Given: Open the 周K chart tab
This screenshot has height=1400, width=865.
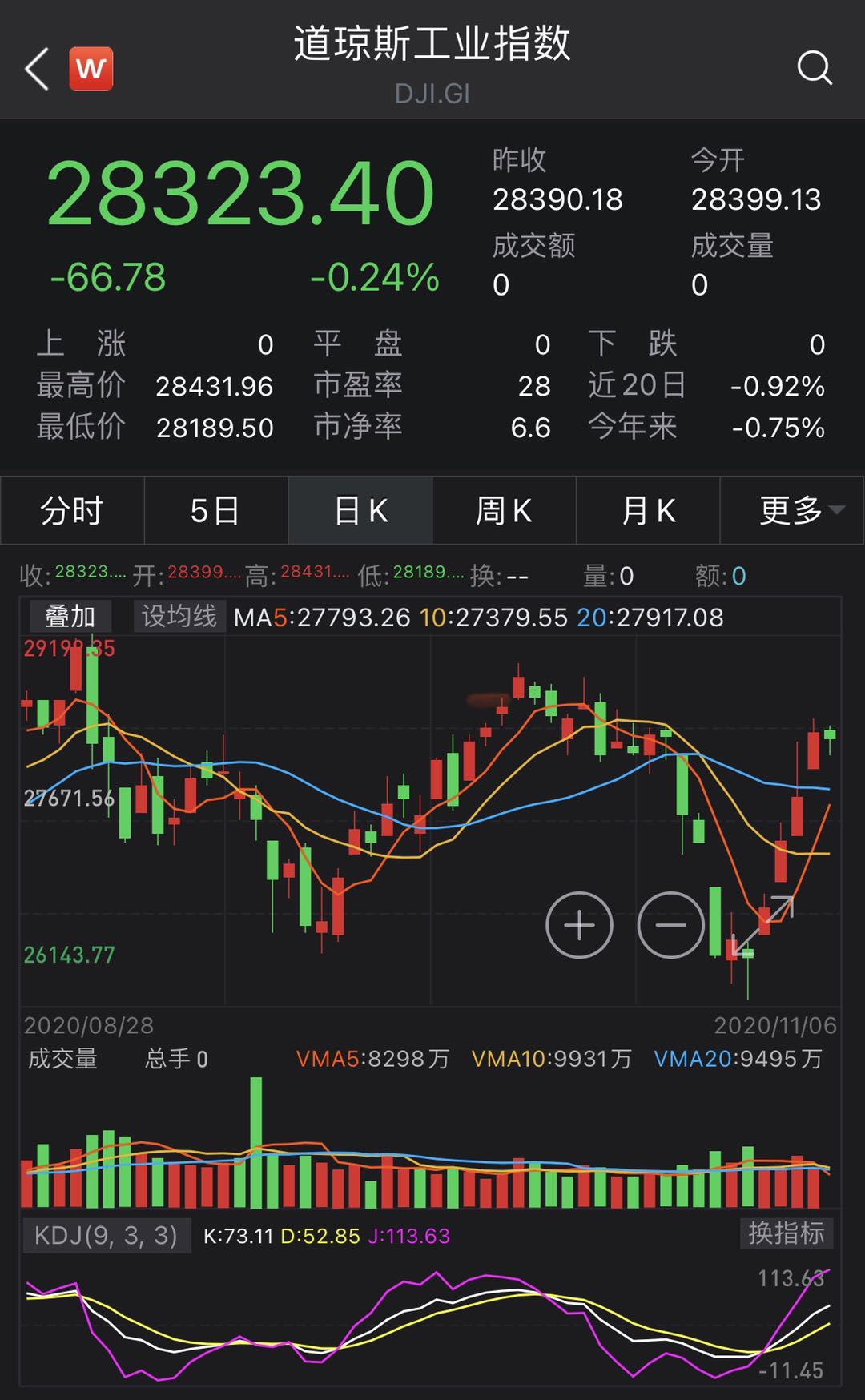Looking at the screenshot, I should click(x=504, y=510).
